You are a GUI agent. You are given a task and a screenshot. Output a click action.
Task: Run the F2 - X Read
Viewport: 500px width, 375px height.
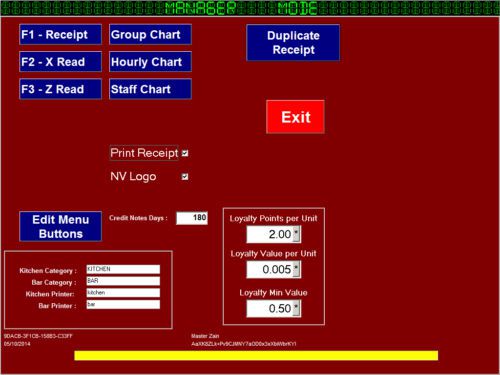60,62
